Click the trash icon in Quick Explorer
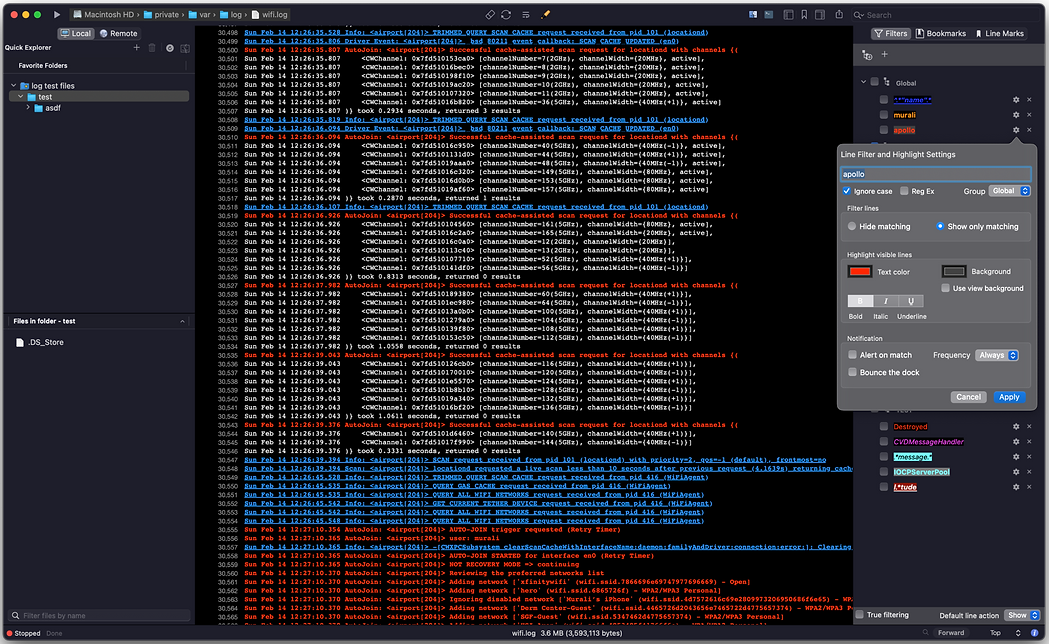Image resolution: width=1049 pixels, height=644 pixels. (x=152, y=47)
